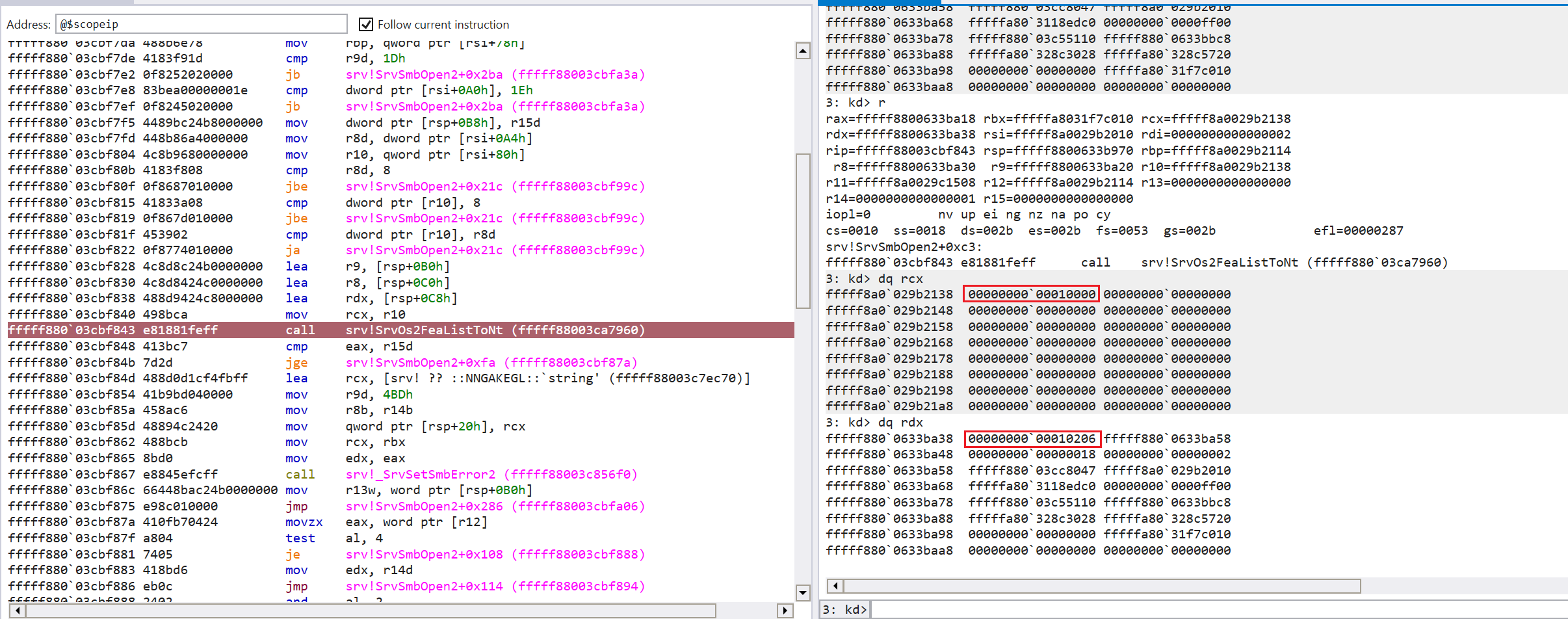Click the disassembly vertical scrollbar thumb

pyautogui.click(x=803, y=231)
